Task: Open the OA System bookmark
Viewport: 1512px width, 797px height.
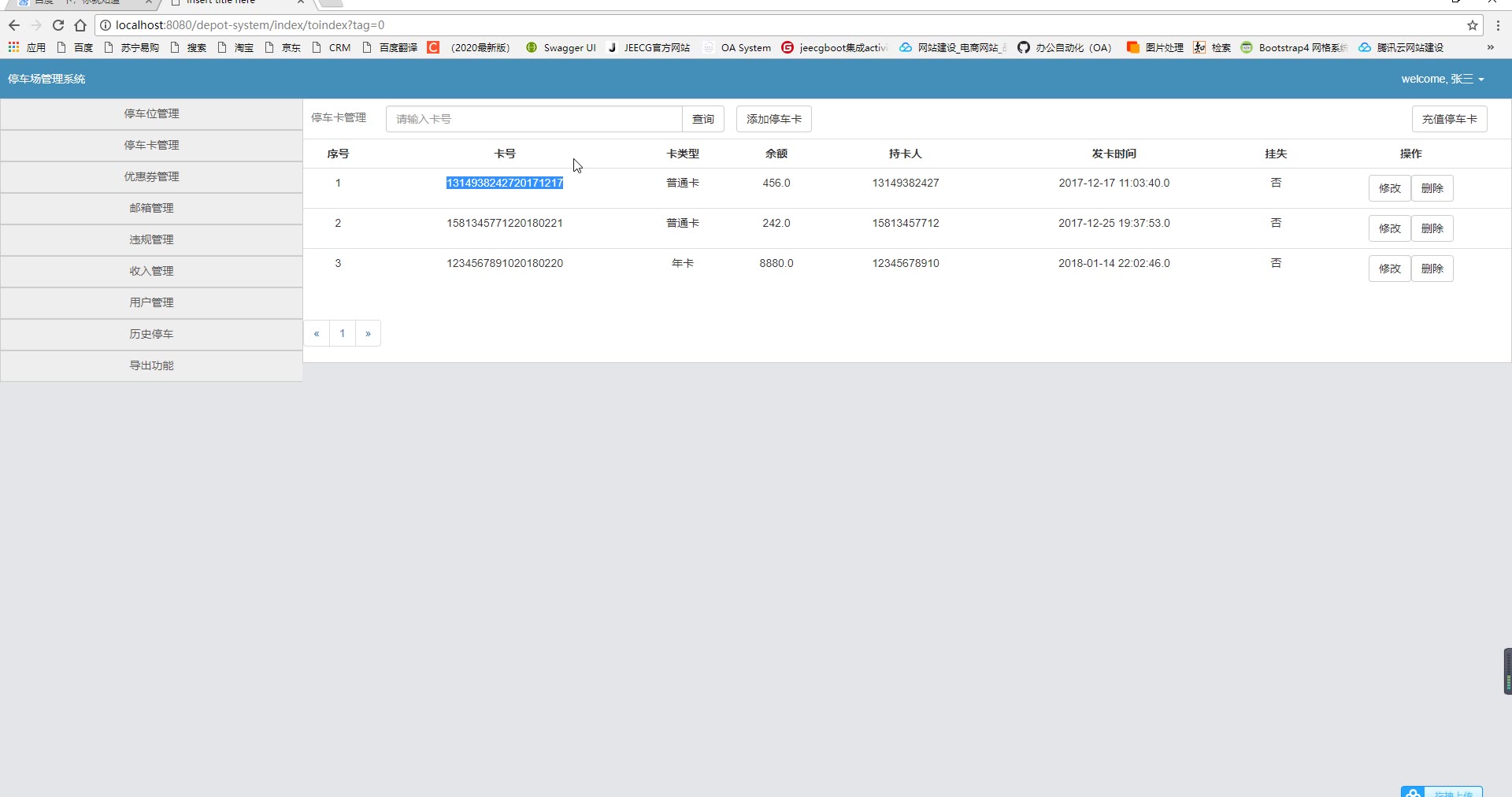Action: click(x=737, y=47)
